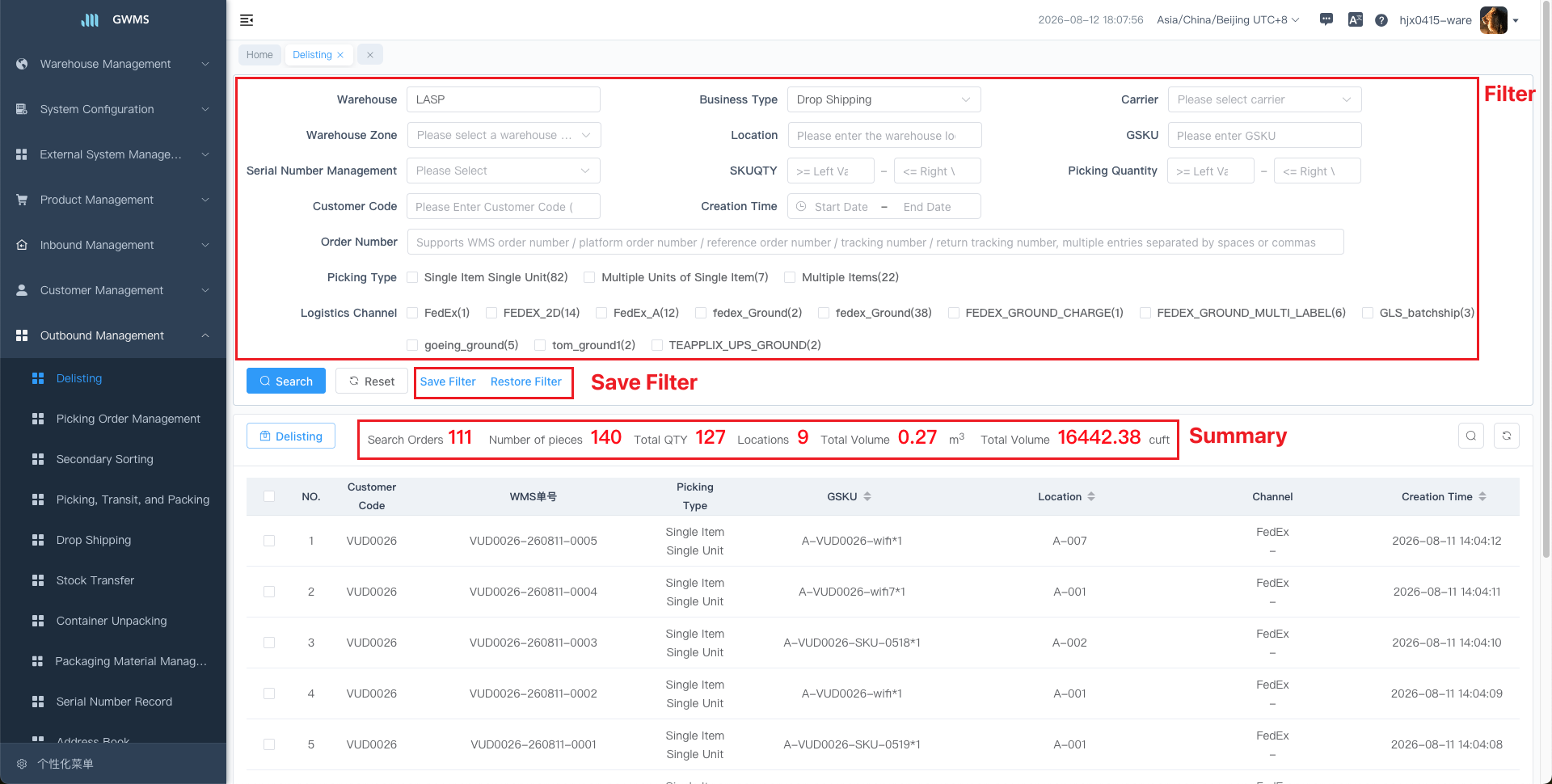This screenshot has height=784, width=1552.
Task: Click the Save Filter link
Action: click(448, 381)
